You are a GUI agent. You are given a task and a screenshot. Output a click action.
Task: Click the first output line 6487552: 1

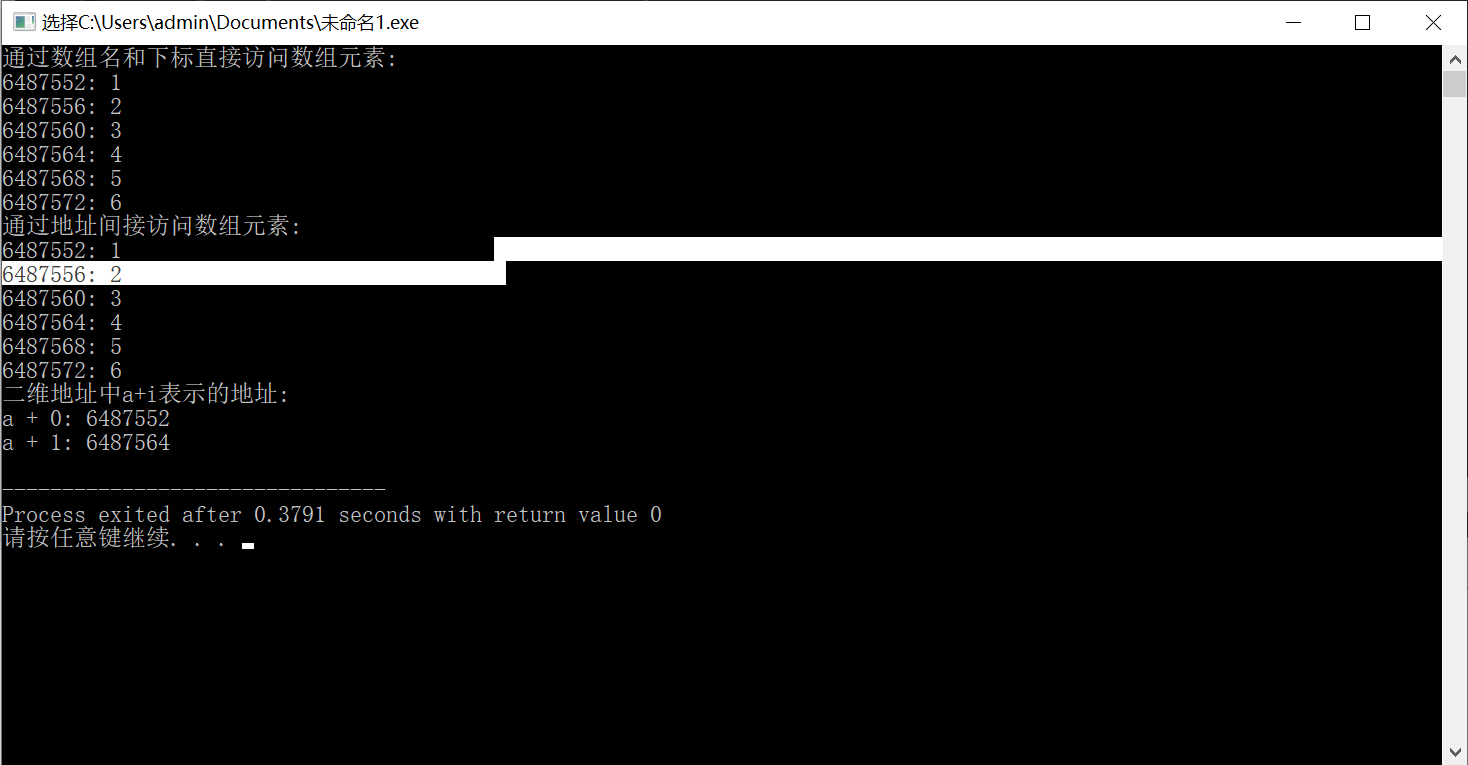(62, 82)
